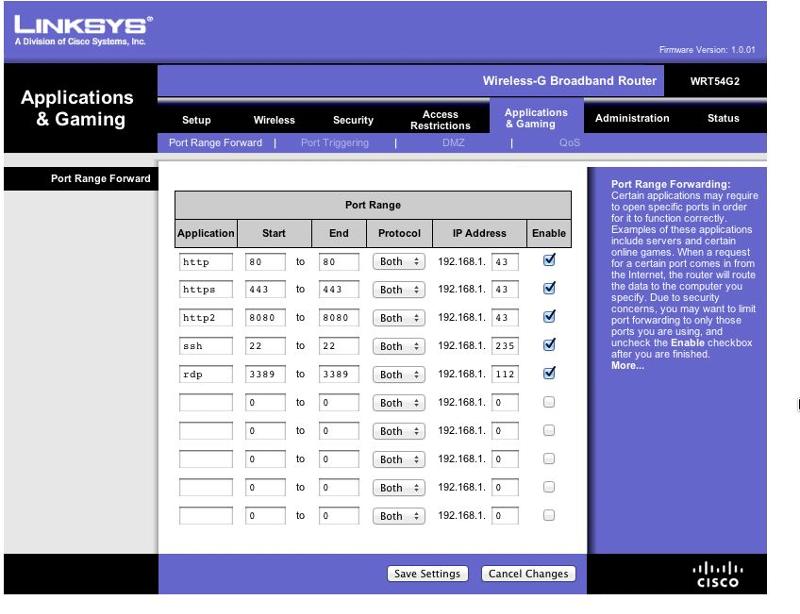The height and width of the screenshot is (614, 800).
Task: Click the End port field showing 443
Action: point(338,290)
